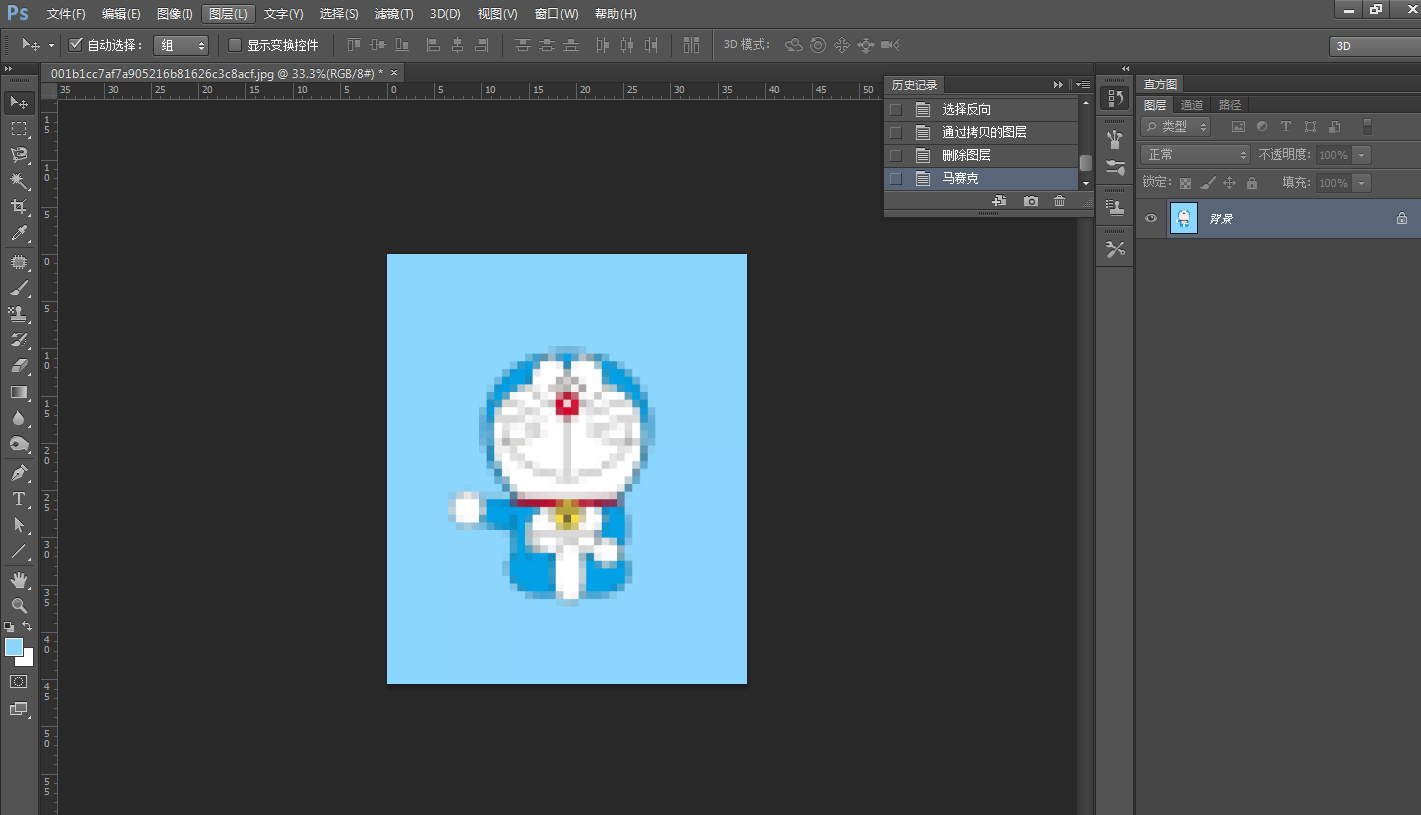Select the Hand tool
Screen dimensions: 1421x815
pyautogui.click(x=19, y=580)
